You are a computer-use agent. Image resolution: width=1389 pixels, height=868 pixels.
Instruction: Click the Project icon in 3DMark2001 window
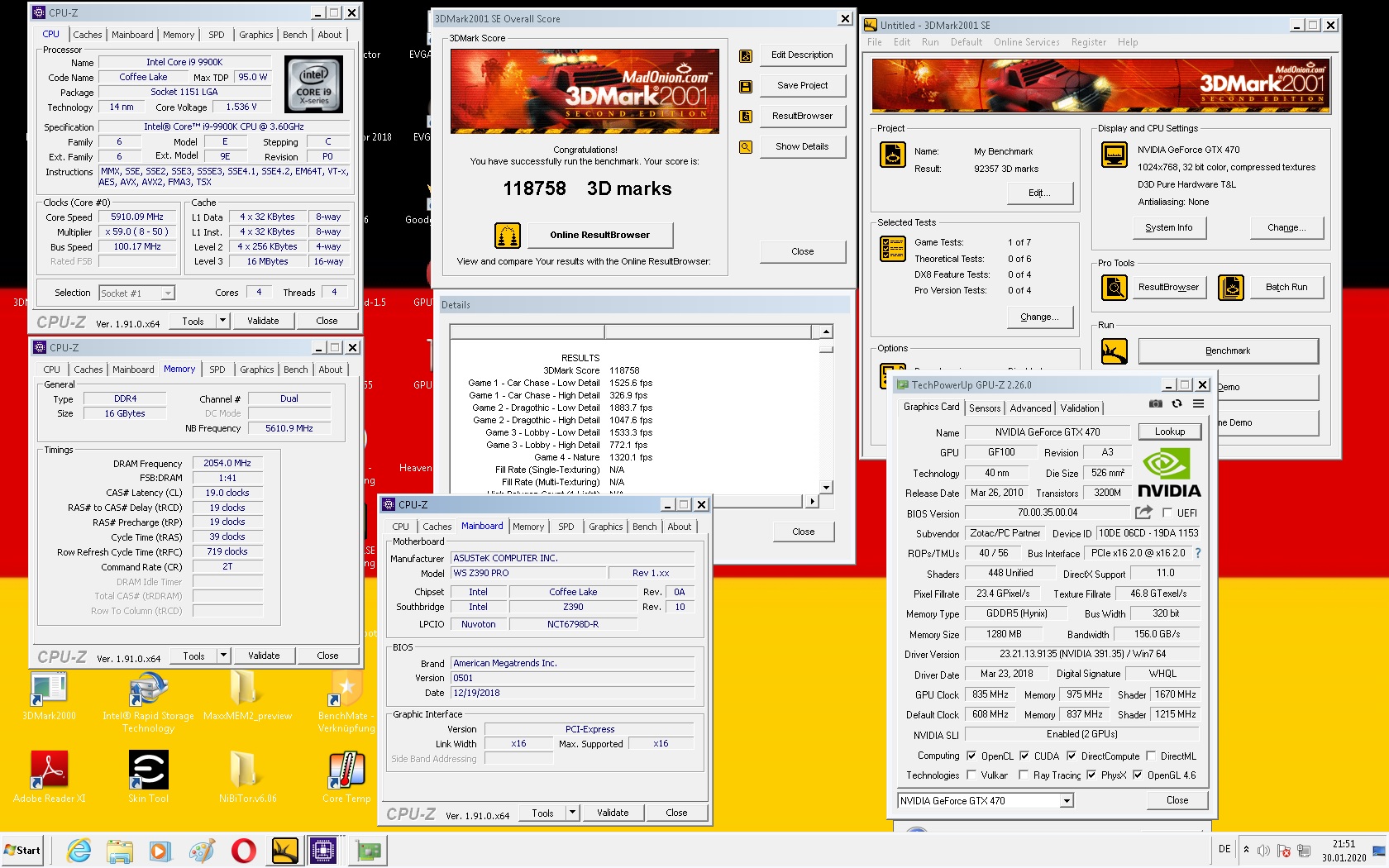[x=893, y=155]
